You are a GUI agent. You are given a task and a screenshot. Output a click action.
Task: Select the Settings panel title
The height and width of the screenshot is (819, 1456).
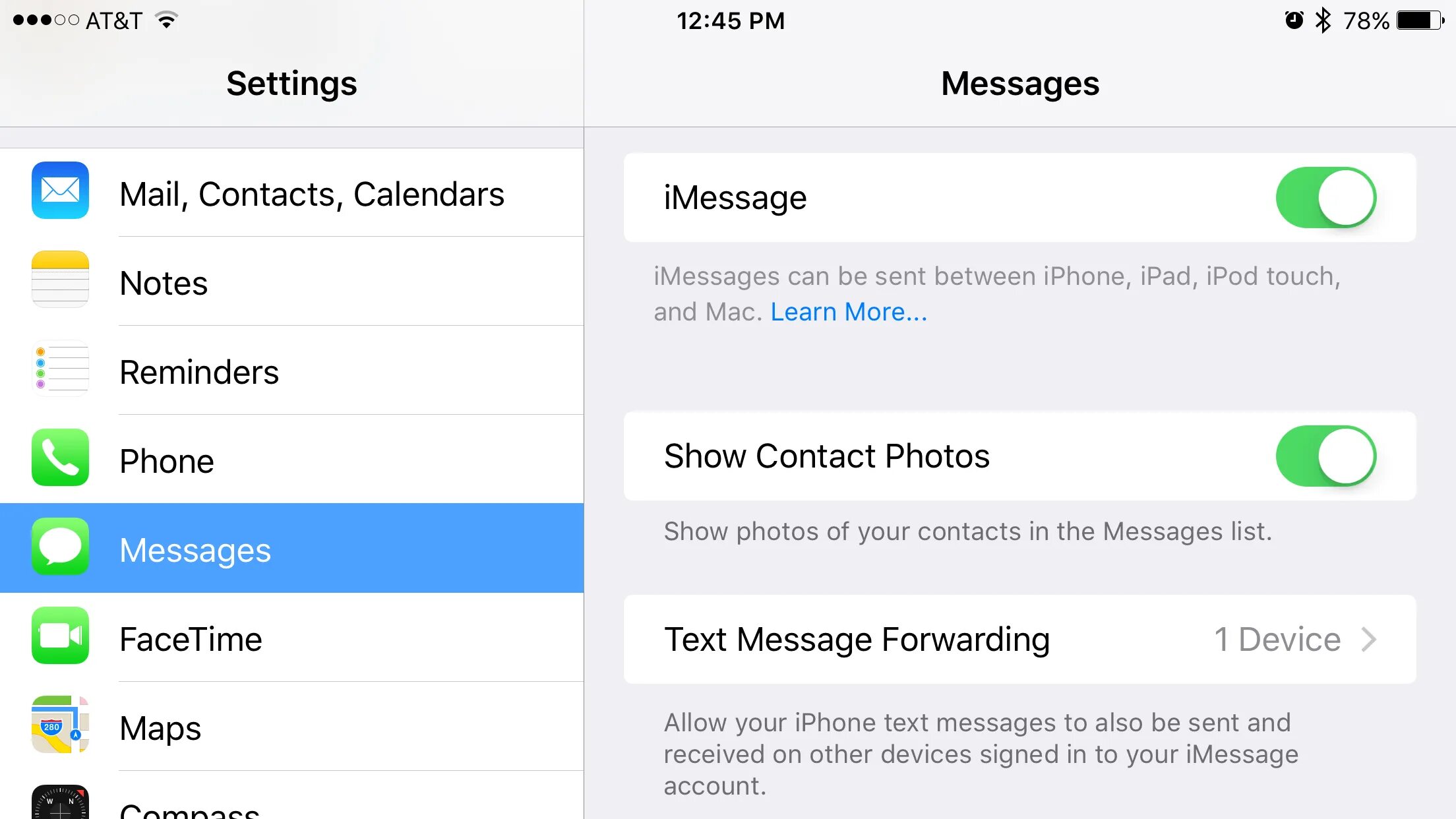291,82
